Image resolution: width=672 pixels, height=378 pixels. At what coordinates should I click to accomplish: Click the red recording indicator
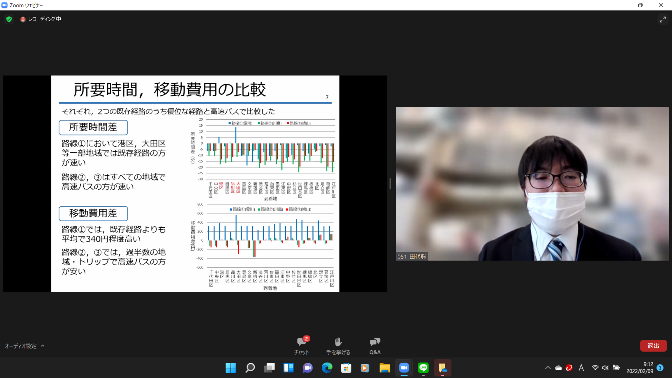tap(23, 19)
